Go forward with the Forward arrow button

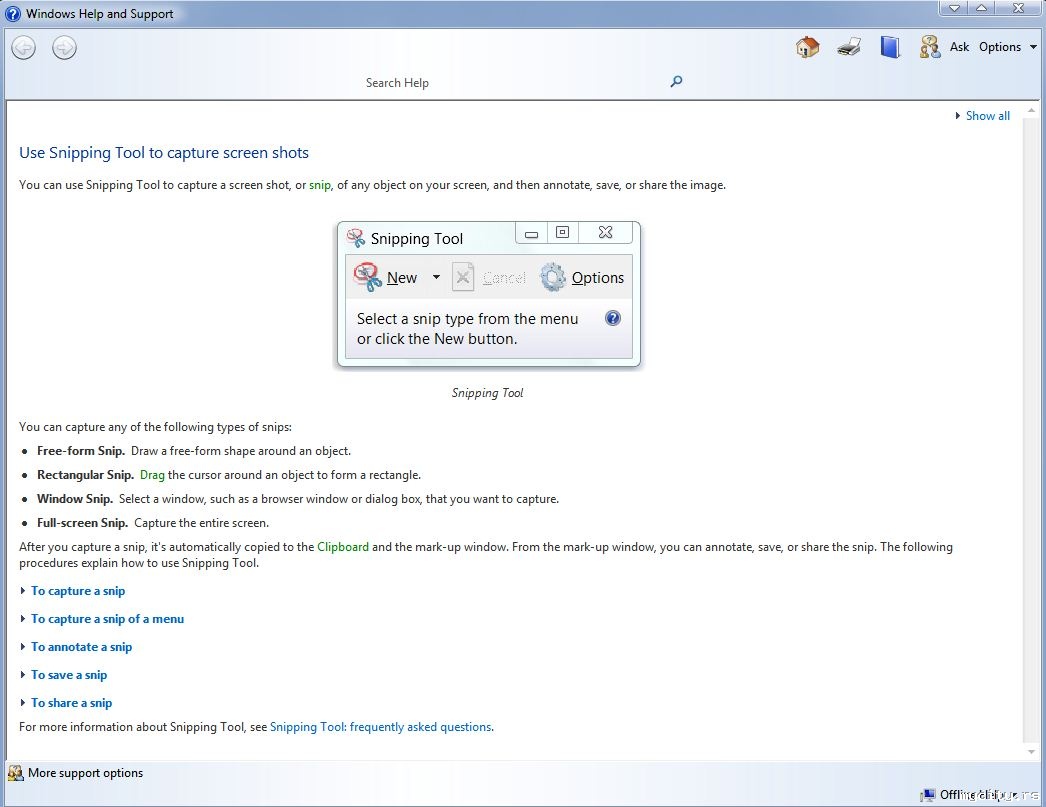64,47
